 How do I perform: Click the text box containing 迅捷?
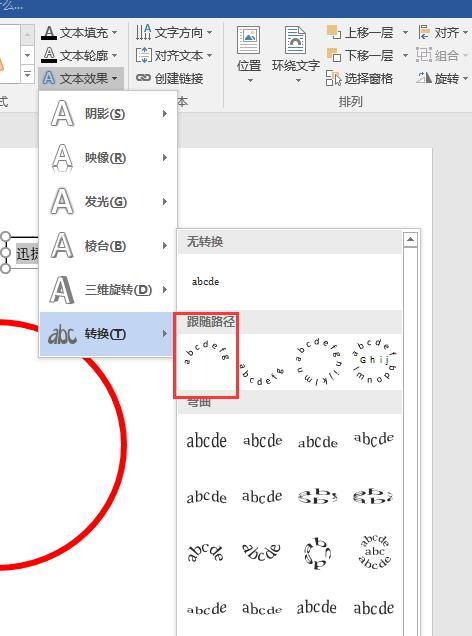[x=22, y=254]
